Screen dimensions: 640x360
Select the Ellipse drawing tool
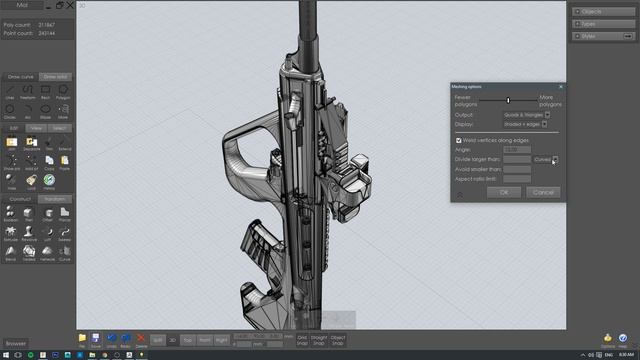pos(45,111)
